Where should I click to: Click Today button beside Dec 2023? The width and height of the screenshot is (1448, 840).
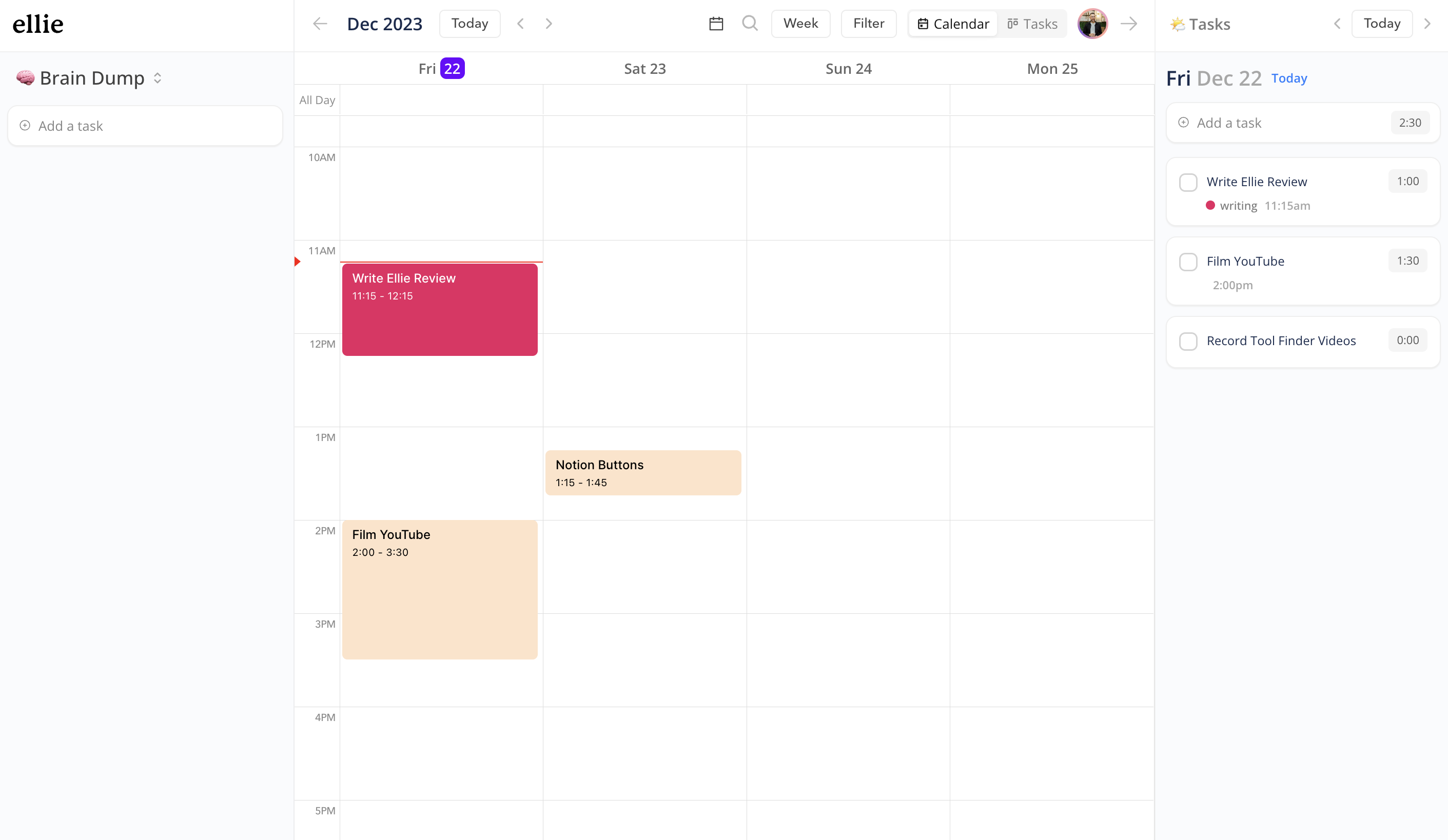pyautogui.click(x=469, y=24)
